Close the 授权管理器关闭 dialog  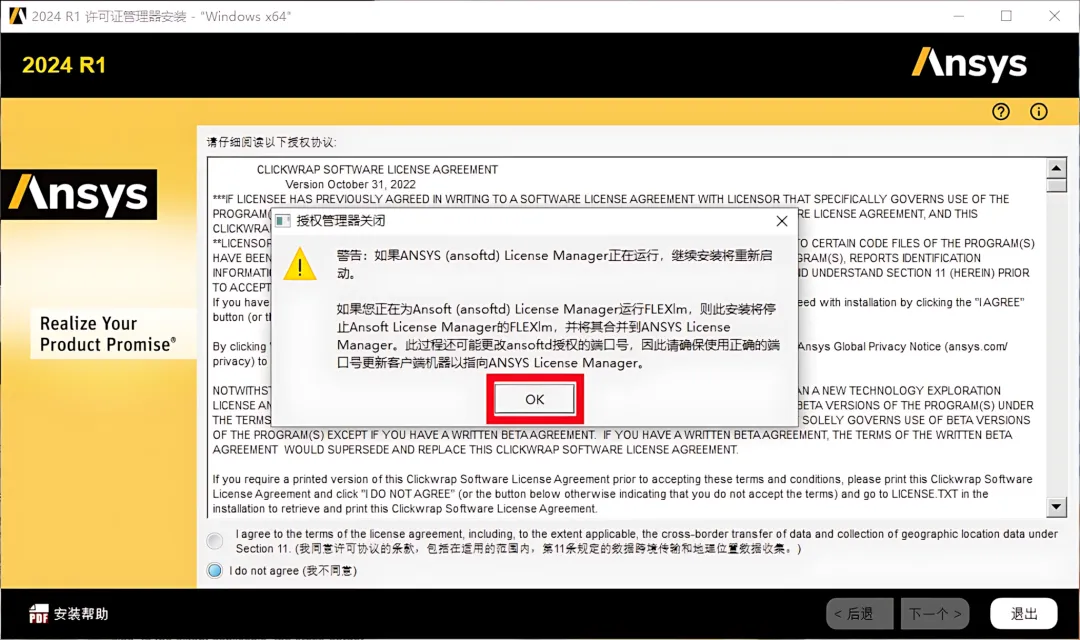[x=781, y=221]
